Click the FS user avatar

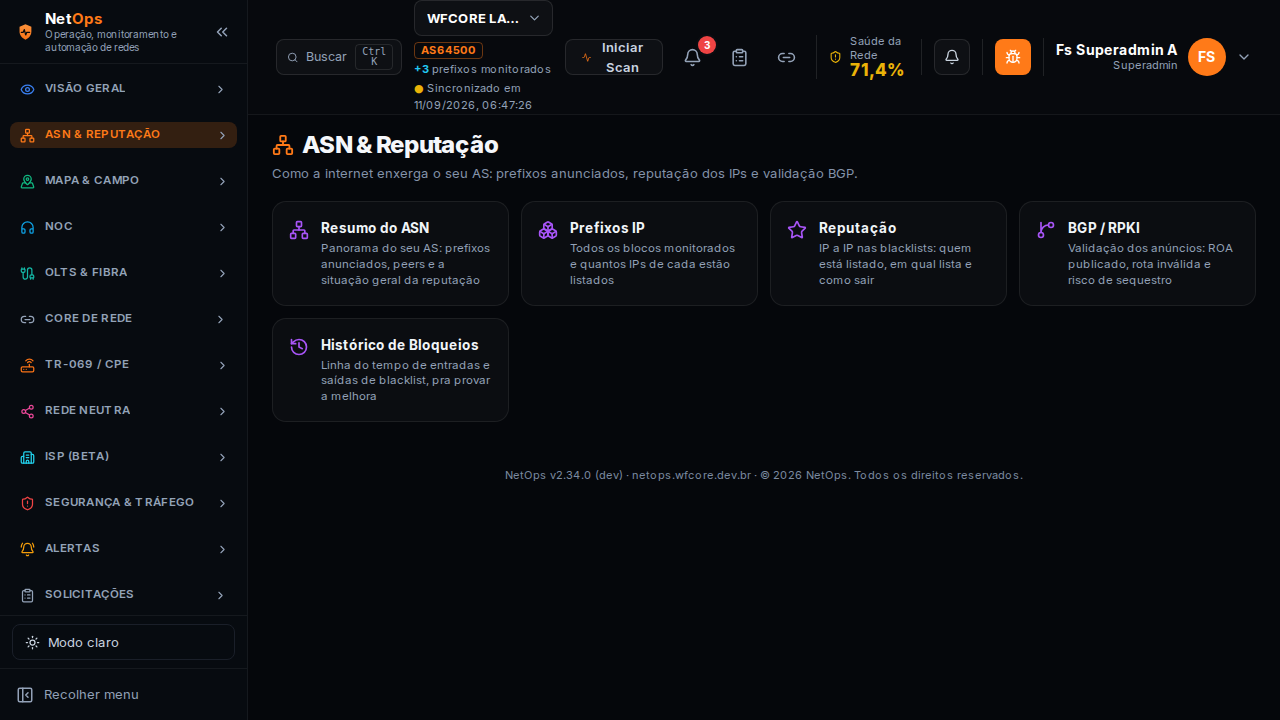click(1207, 57)
